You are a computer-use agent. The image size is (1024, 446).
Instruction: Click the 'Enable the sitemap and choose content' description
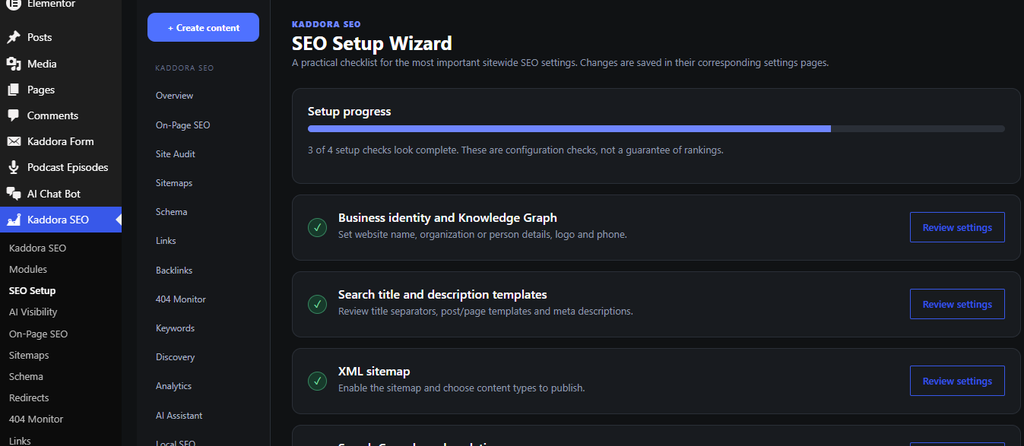click(461, 388)
